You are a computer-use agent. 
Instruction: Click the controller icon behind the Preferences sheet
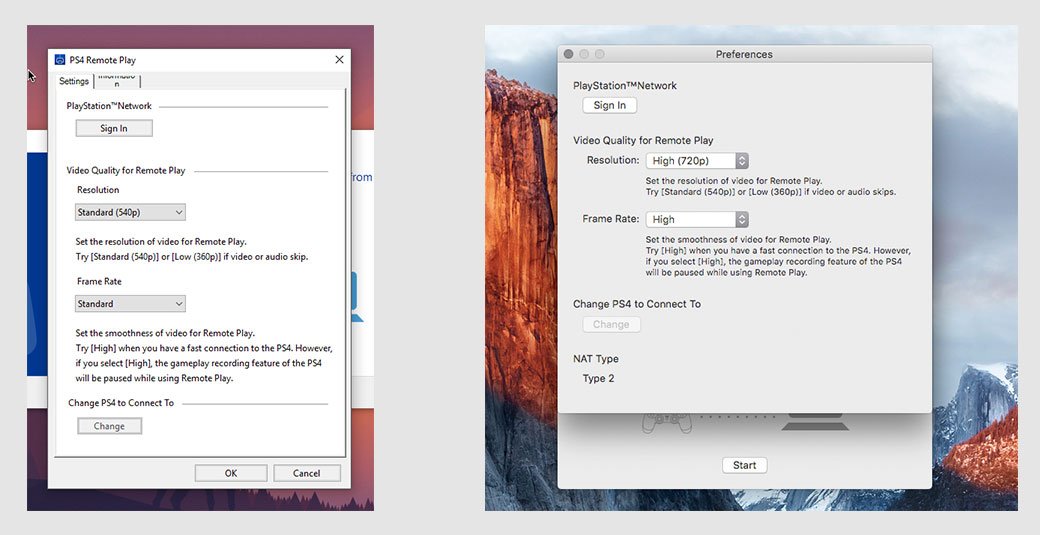(667, 422)
